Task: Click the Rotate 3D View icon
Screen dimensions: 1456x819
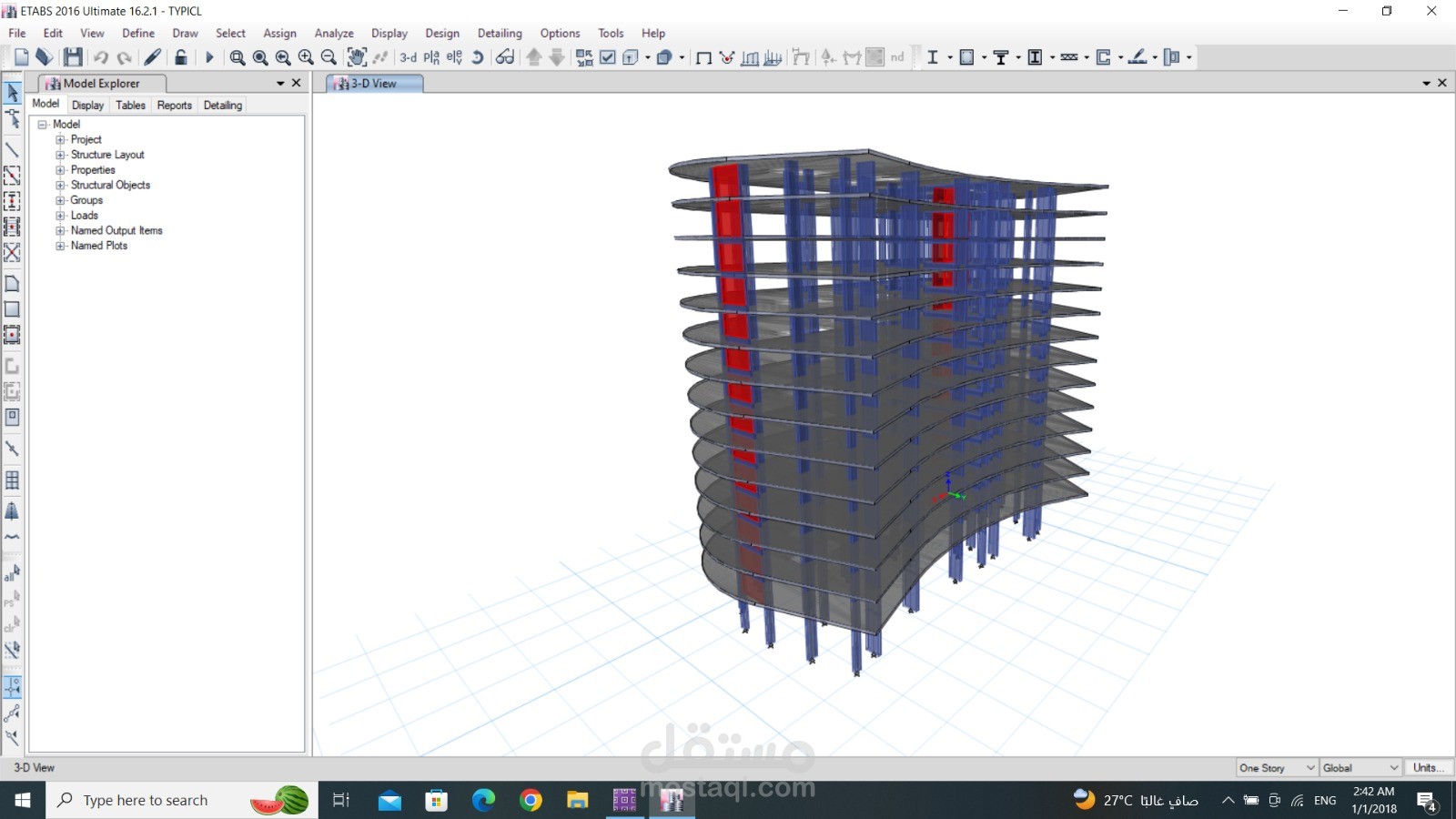Action: (477, 57)
